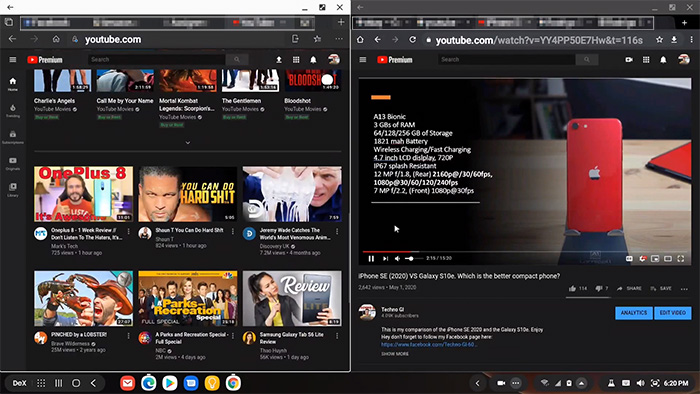Viewport: 700px width, 394px height.
Task: Open Microsoft Edge from the taskbar
Action: (149, 383)
